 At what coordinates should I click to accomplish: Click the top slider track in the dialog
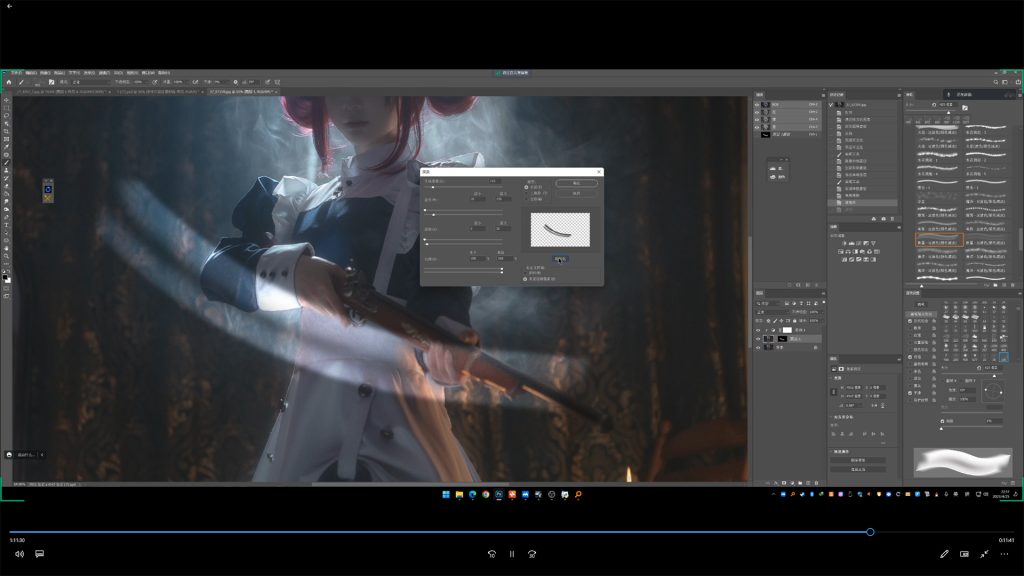pos(465,187)
